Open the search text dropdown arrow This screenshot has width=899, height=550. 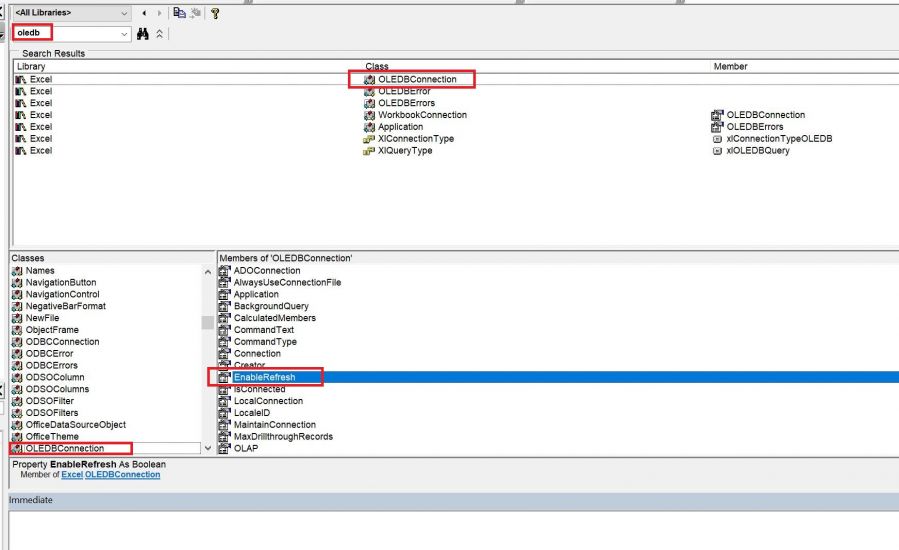[x=124, y=34]
